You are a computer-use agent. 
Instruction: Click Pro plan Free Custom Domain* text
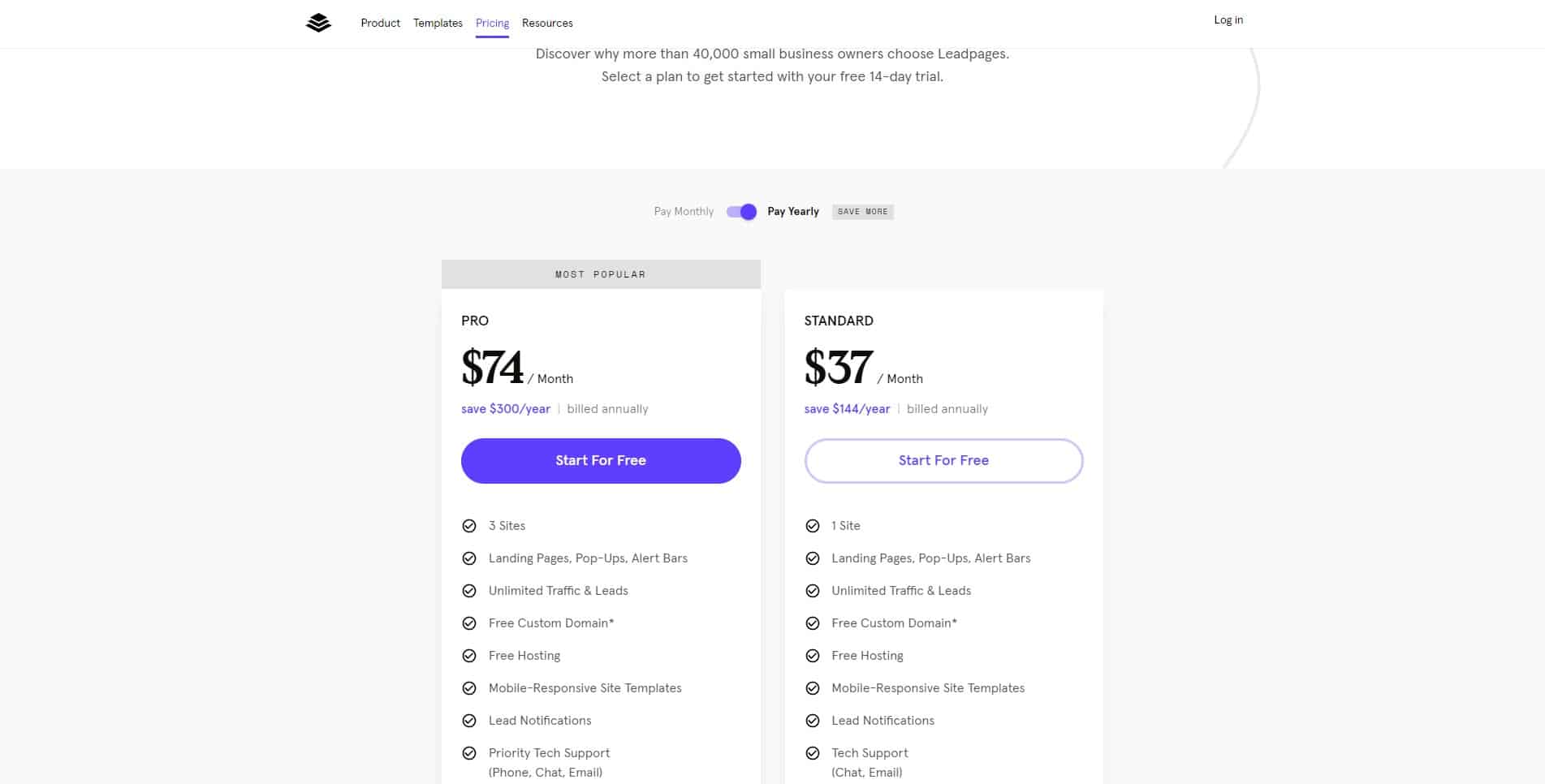click(551, 623)
